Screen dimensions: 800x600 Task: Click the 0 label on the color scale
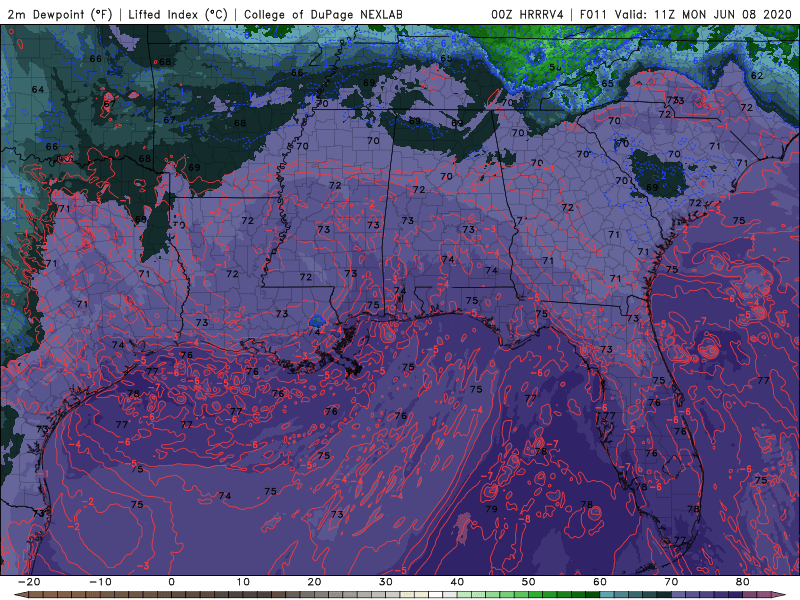pyautogui.click(x=171, y=582)
